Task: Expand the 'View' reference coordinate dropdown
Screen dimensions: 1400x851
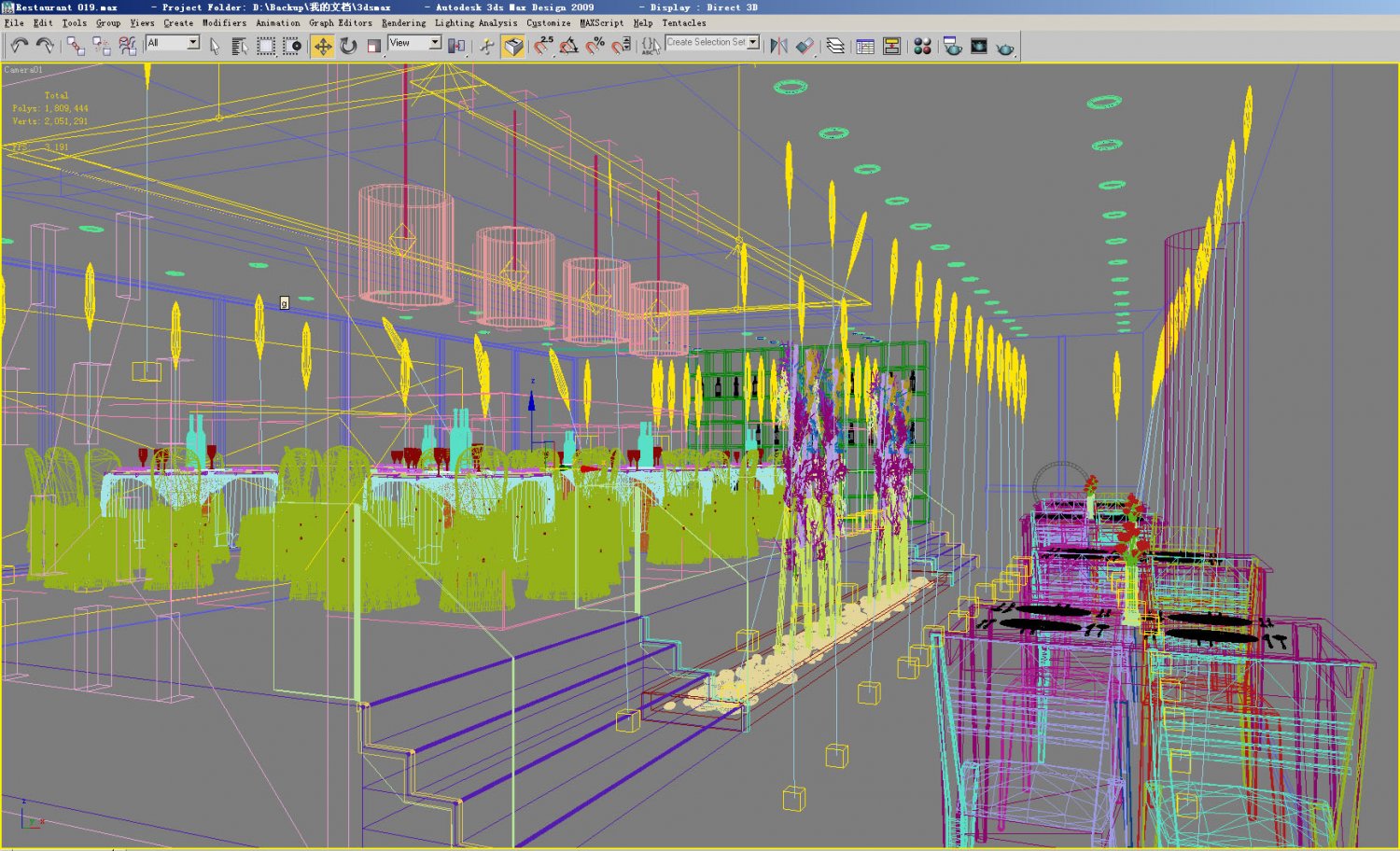Action: (434, 43)
